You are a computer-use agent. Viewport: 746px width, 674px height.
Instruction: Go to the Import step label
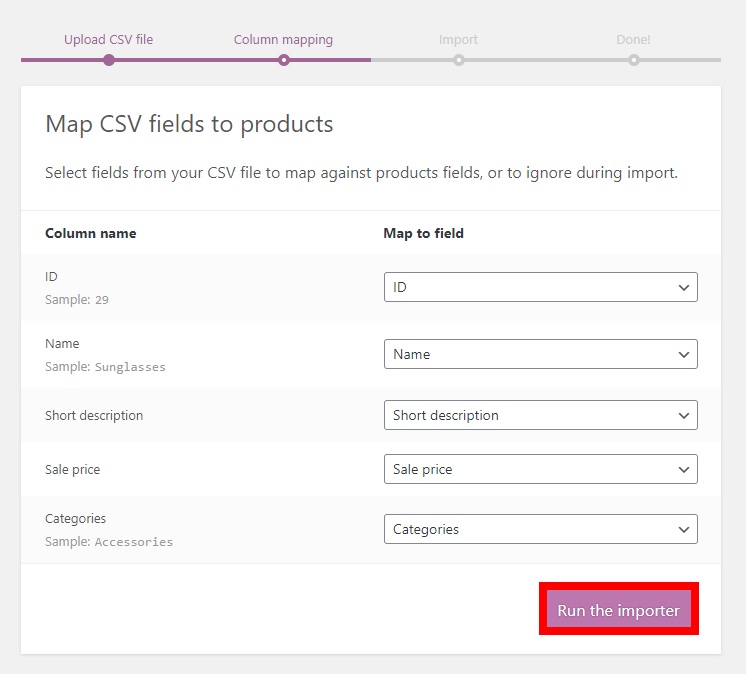click(x=458, y=40)
